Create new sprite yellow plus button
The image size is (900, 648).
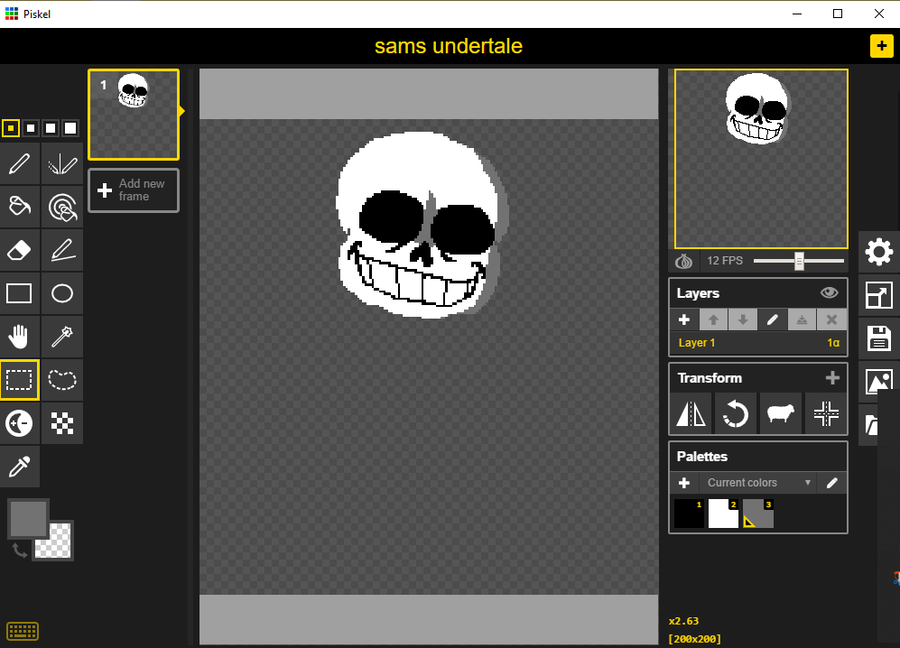click(x=882, y=46)
